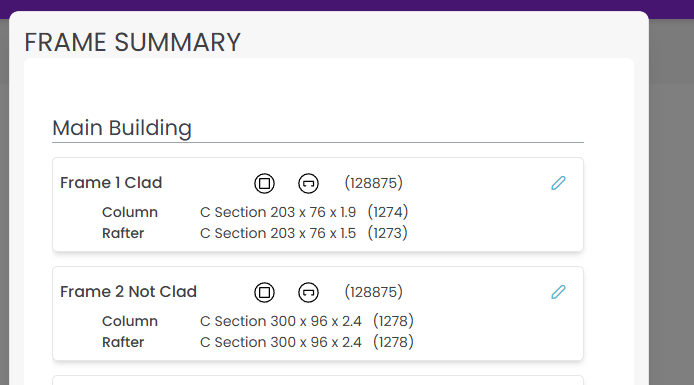Click Frame 1 Clad's (128875) ID
Image resolution: width=694 pixels, height=385 pixels.
pos(374,183)
